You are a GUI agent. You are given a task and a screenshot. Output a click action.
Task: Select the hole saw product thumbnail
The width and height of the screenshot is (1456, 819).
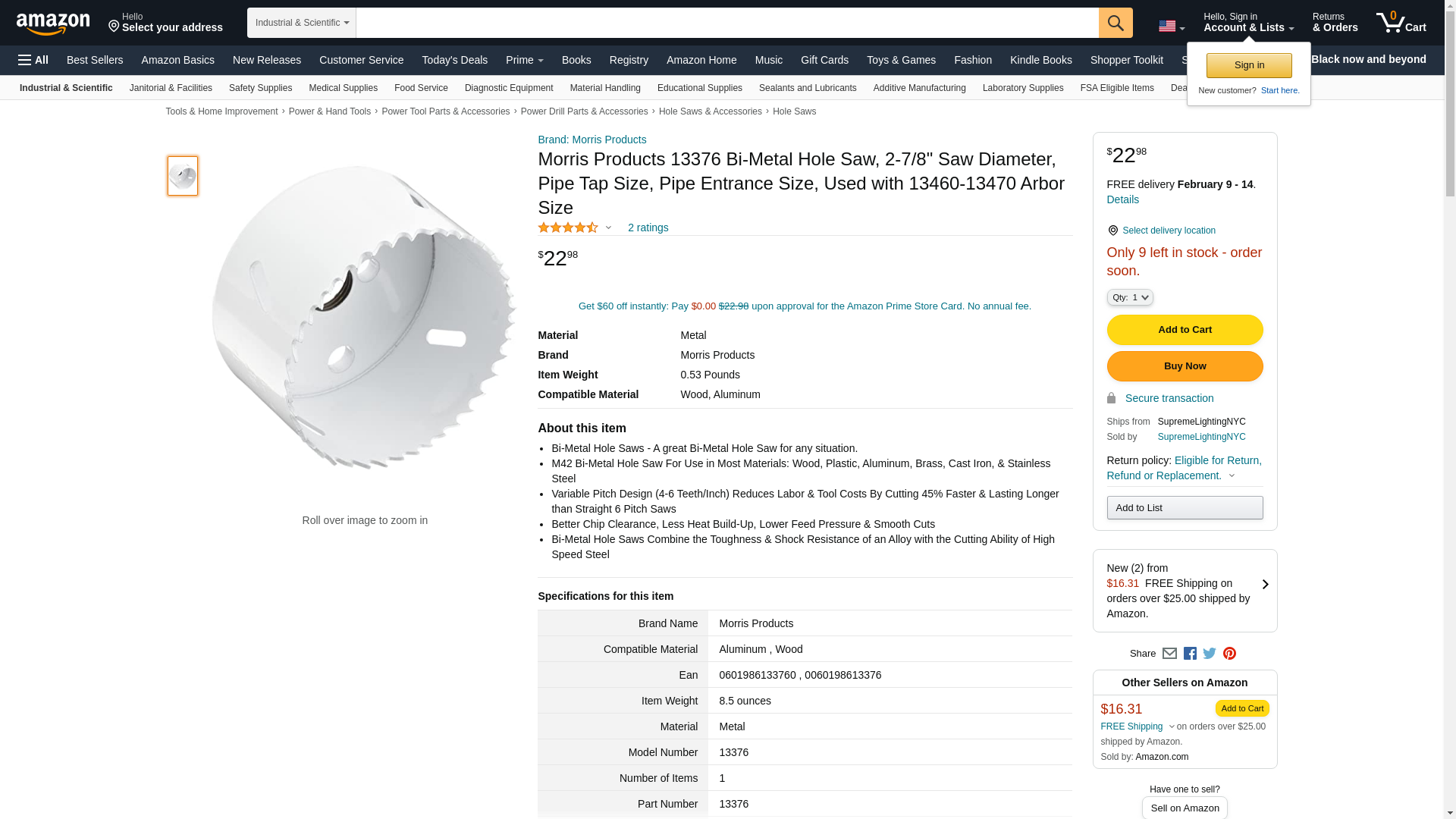183,176
